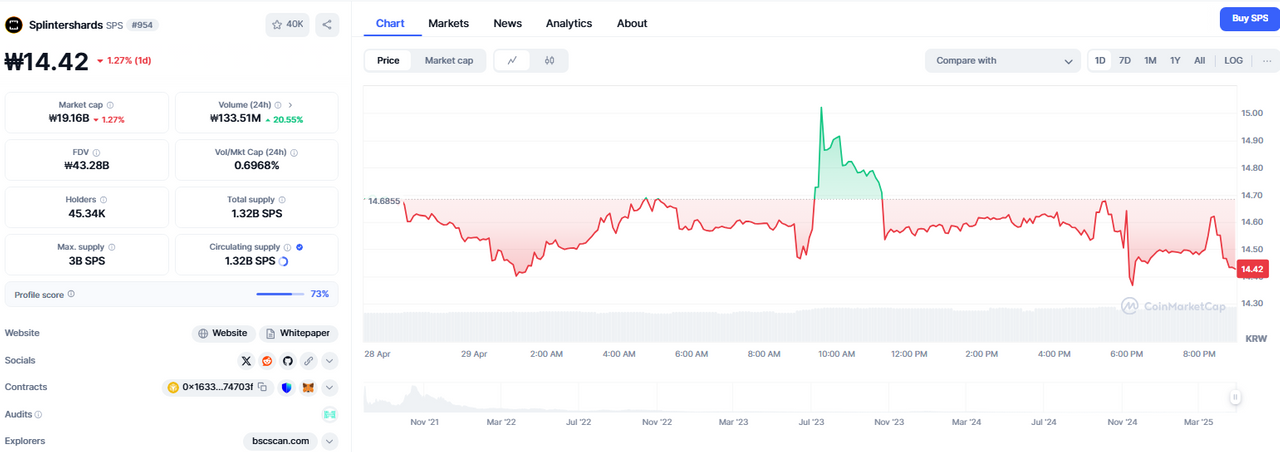Open info icon beside Profile score
Image resolution: width=1280 pixels, height=452 pixels.
coord(71,294)
